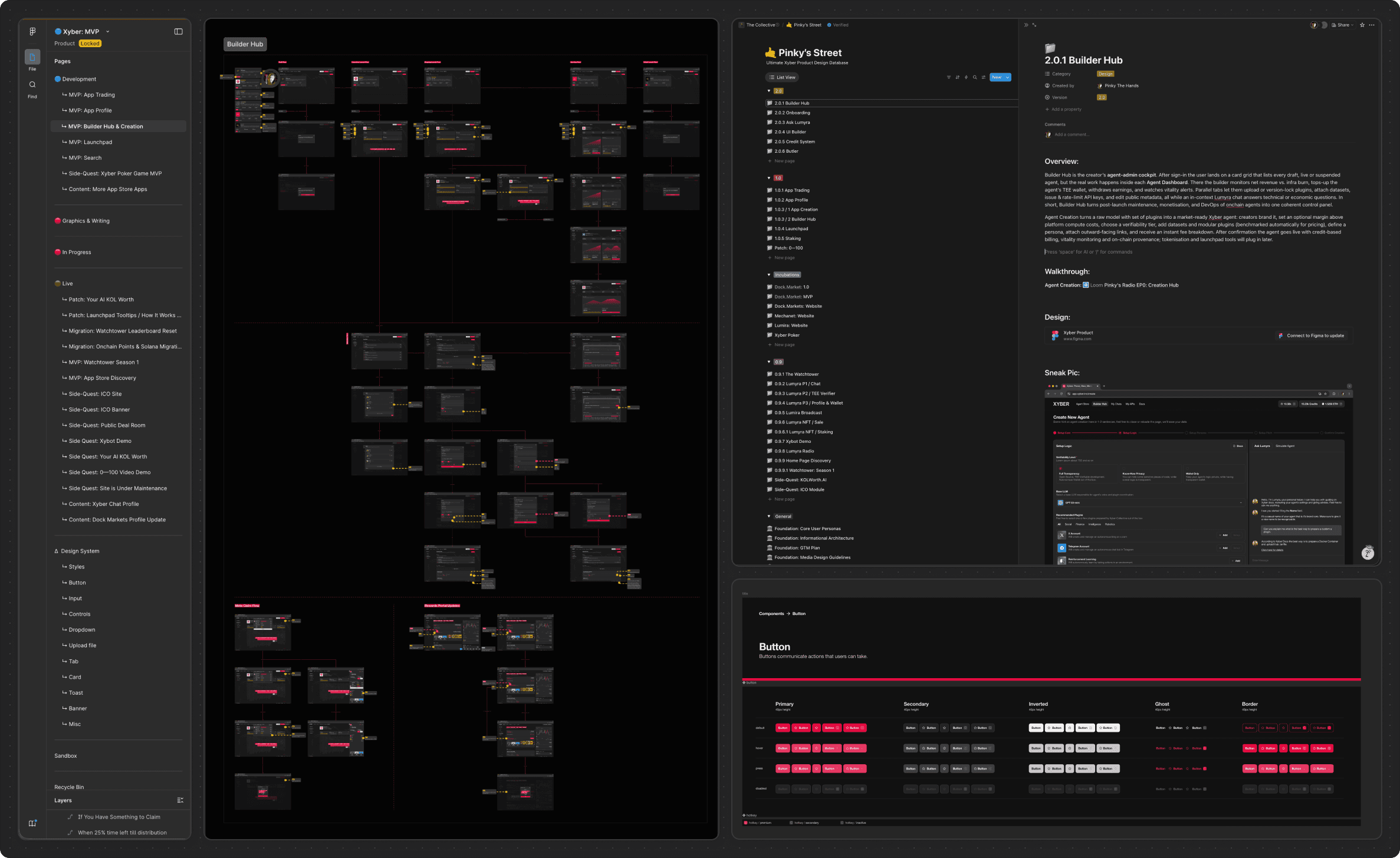This screenshot has height=858, width=1400.
Task: Collapse the 2.0 group triangle
Action: pyautogui.click(x=769, y=91)
